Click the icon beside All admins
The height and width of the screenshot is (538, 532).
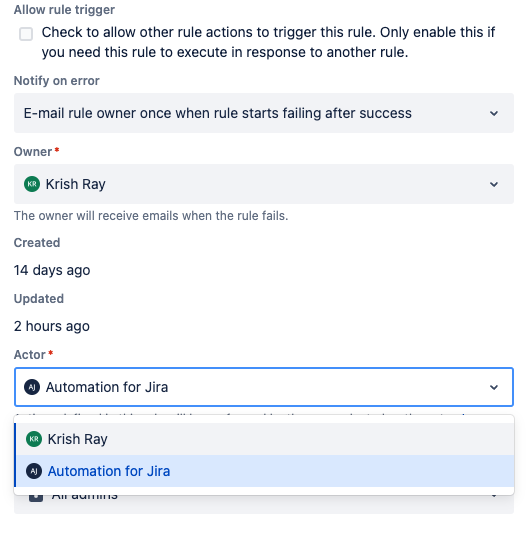(36, 498)
